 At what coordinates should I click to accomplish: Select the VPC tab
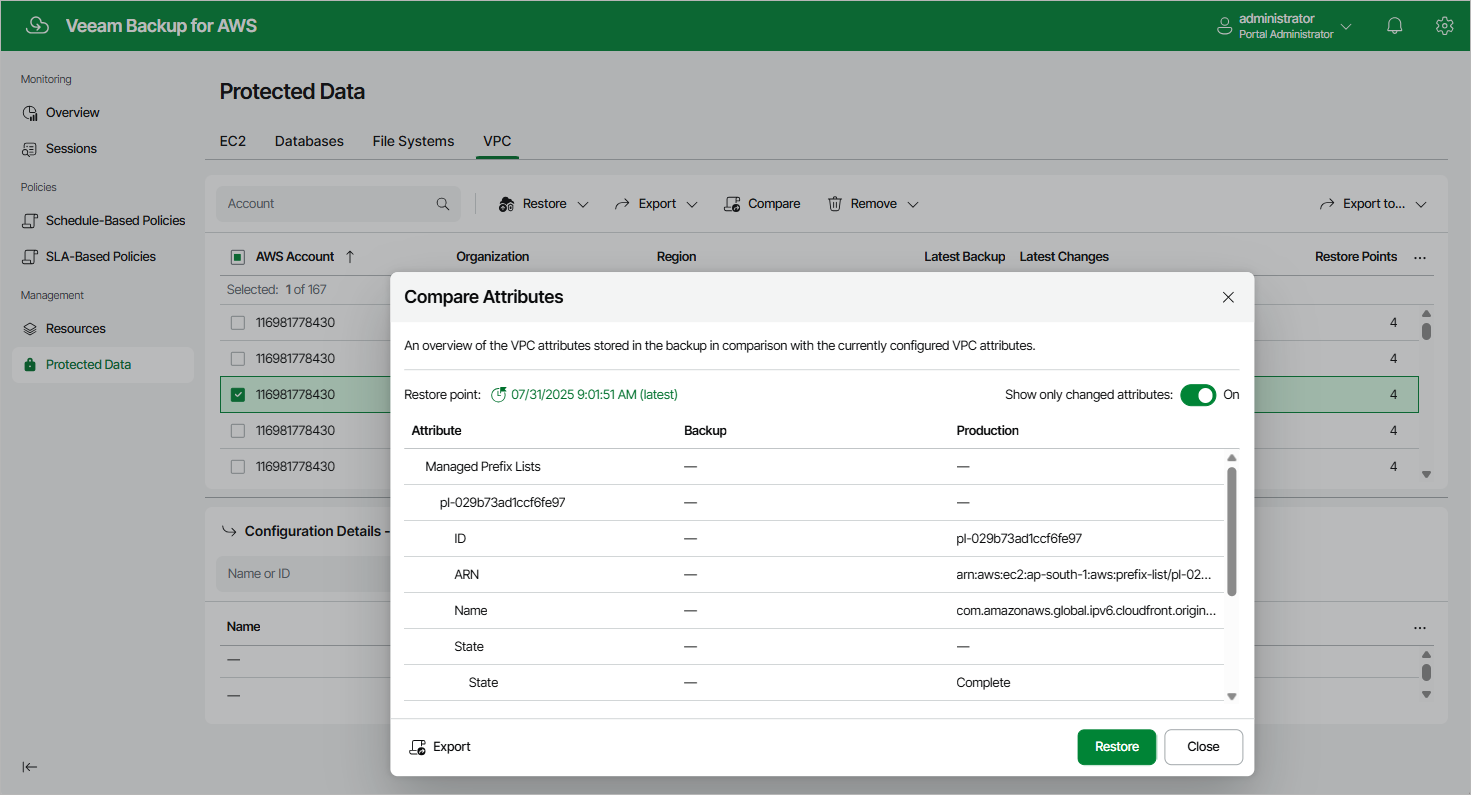point(497,142)
